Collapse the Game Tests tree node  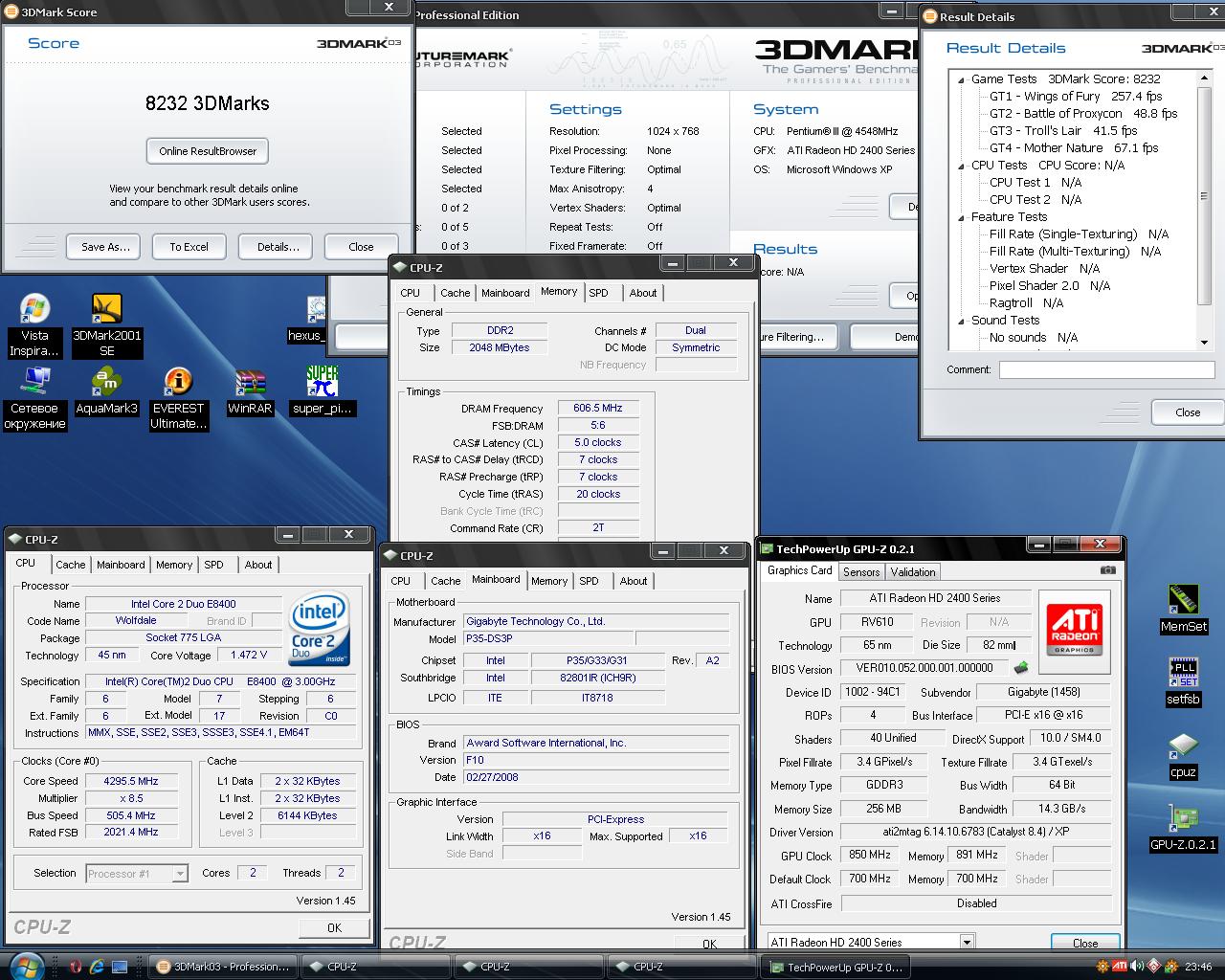click(x=962, y=79)
